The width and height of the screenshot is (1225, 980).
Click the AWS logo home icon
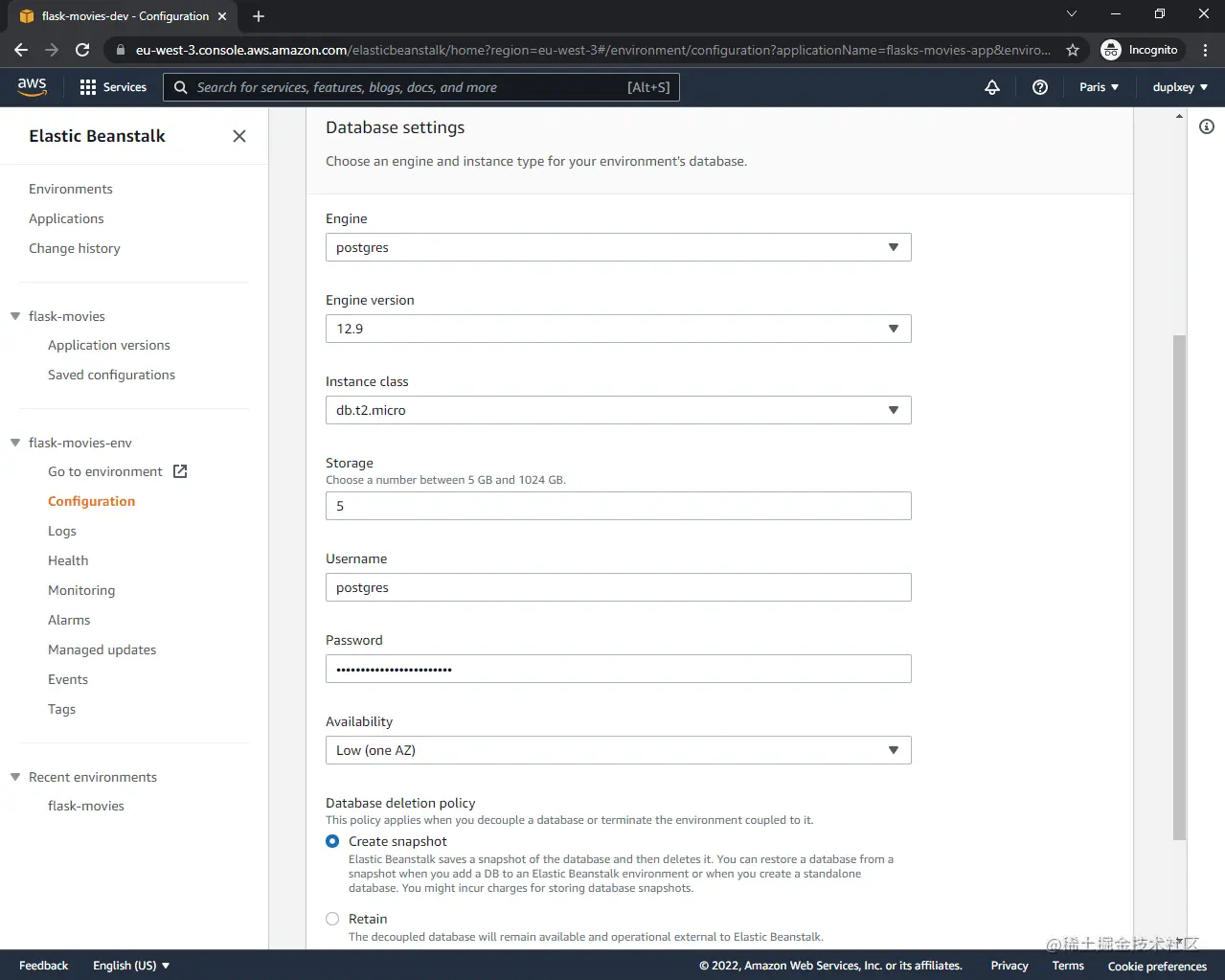(32, 86)
